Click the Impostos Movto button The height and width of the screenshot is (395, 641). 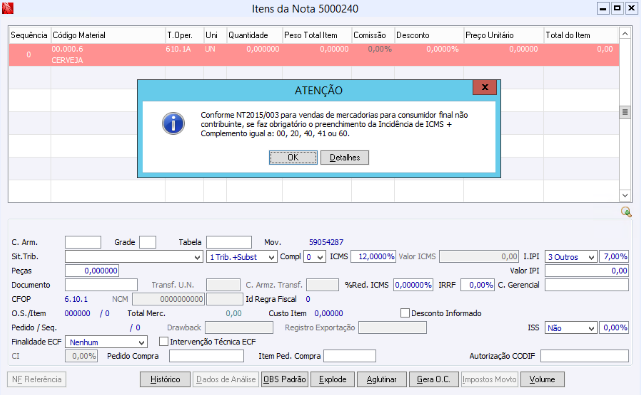[489, 379]
